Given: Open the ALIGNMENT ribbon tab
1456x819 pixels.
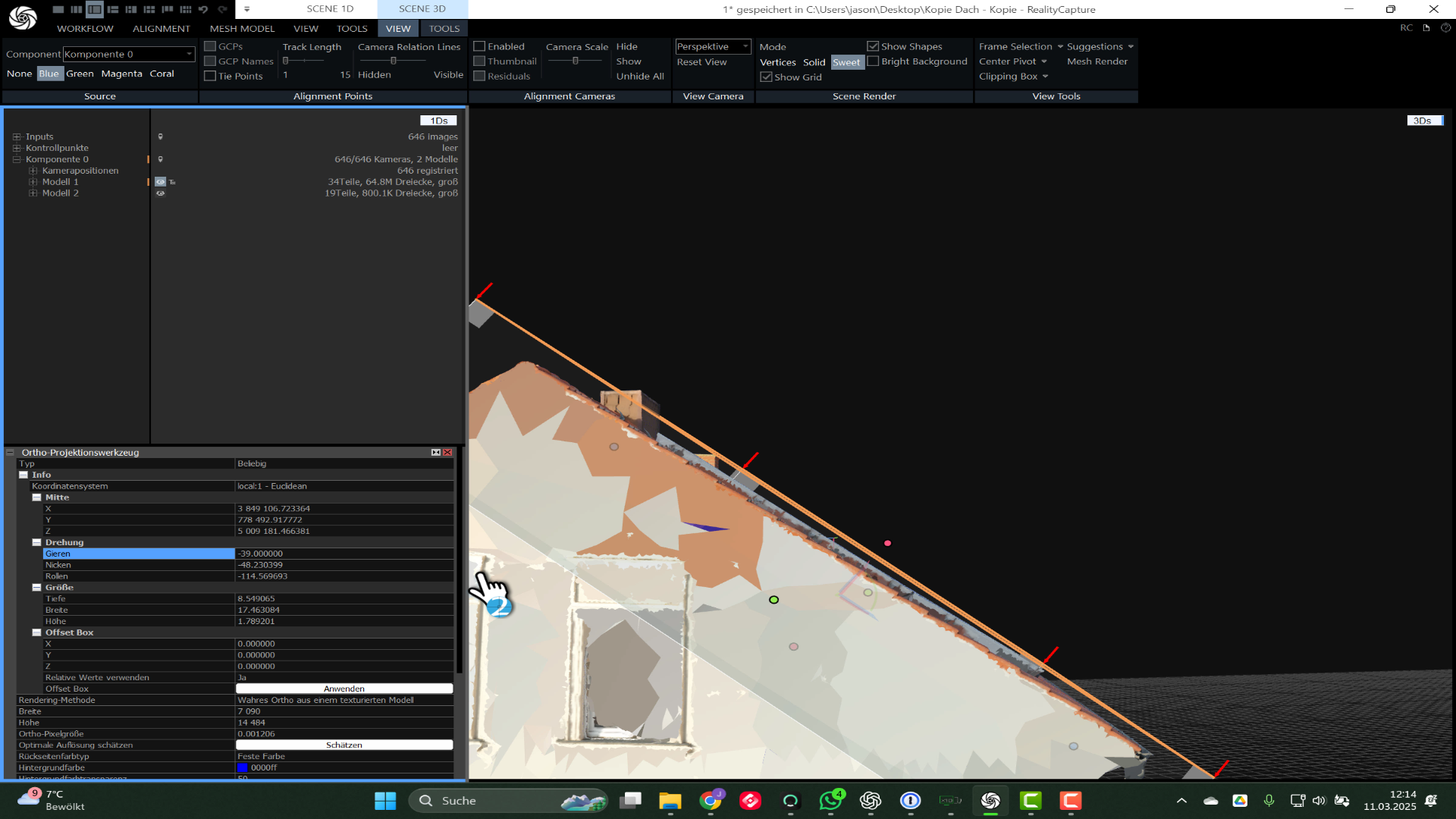Looking at the screenshot, I should coord(162,29).
